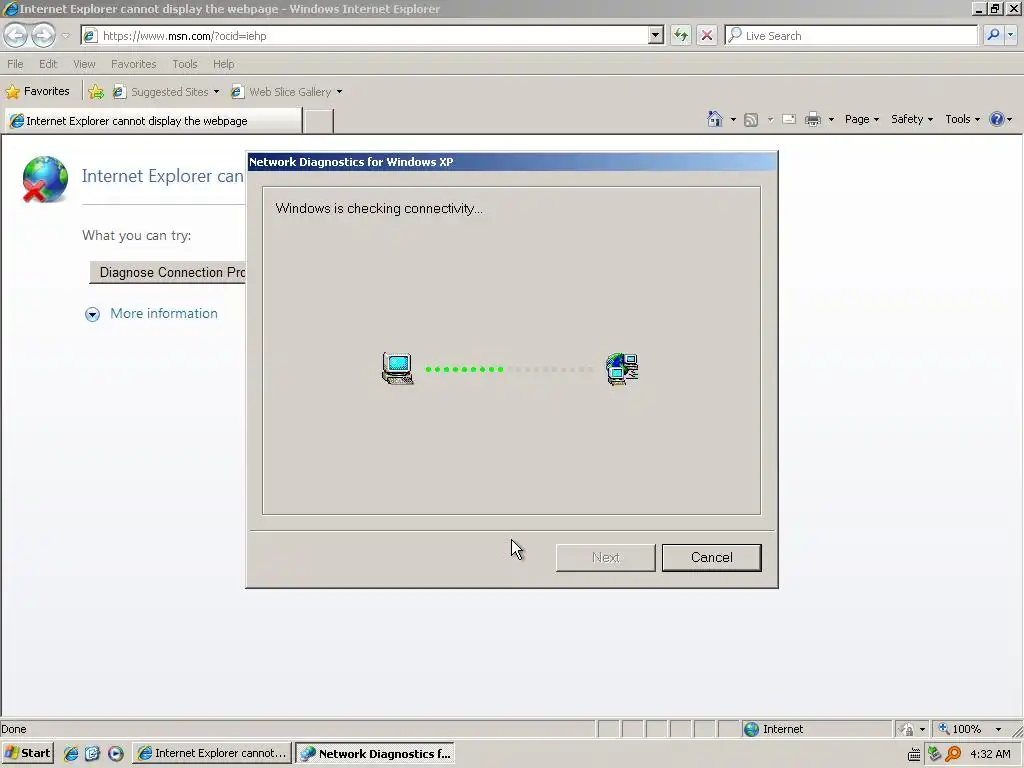
Task: Click the Protected Mode lock icon in status bar
Action: point(906,729)
